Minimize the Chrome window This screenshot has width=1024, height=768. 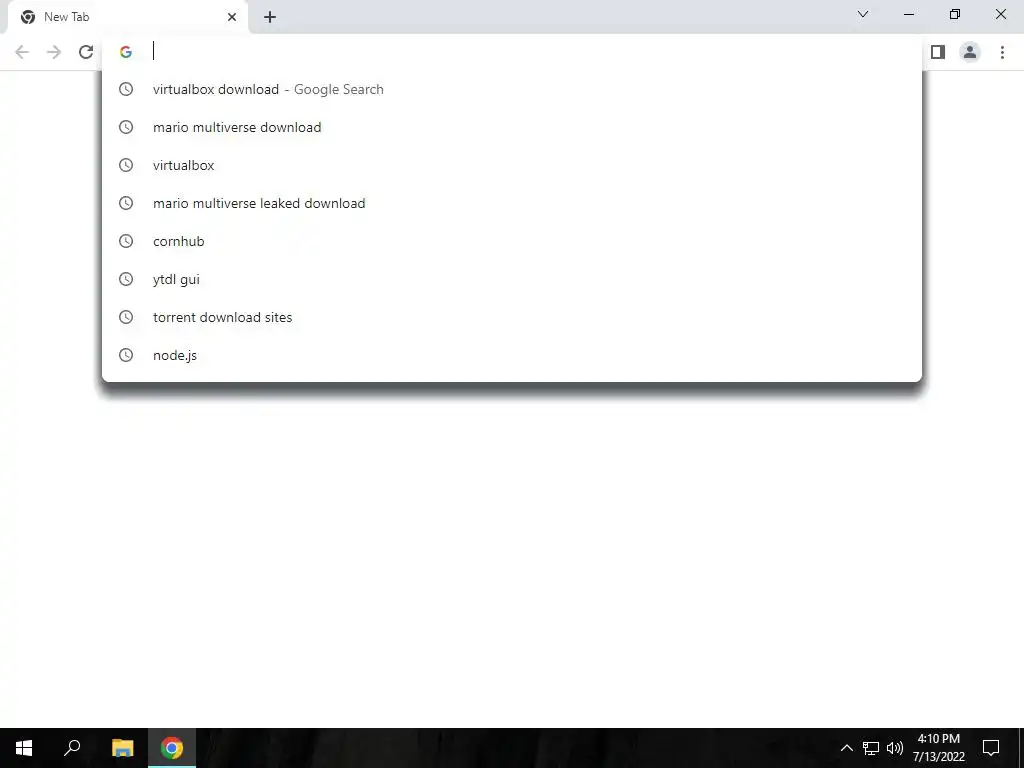(909, 14)
